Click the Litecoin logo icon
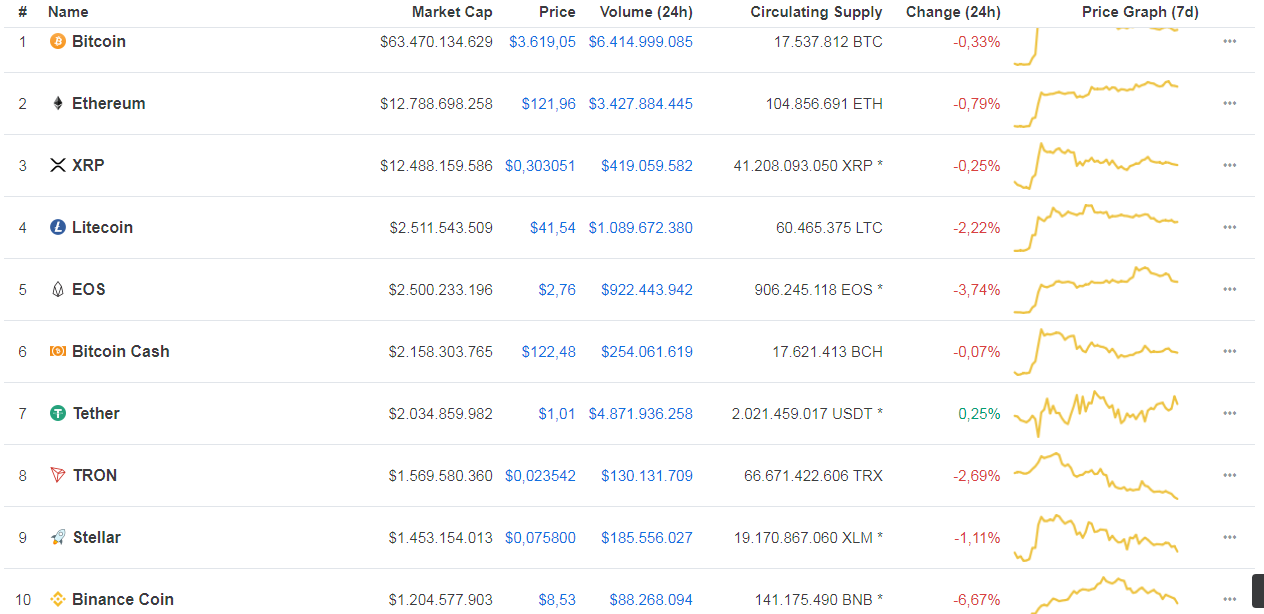The height and width of the screenshot is (614, 1264). click(58, 227)
